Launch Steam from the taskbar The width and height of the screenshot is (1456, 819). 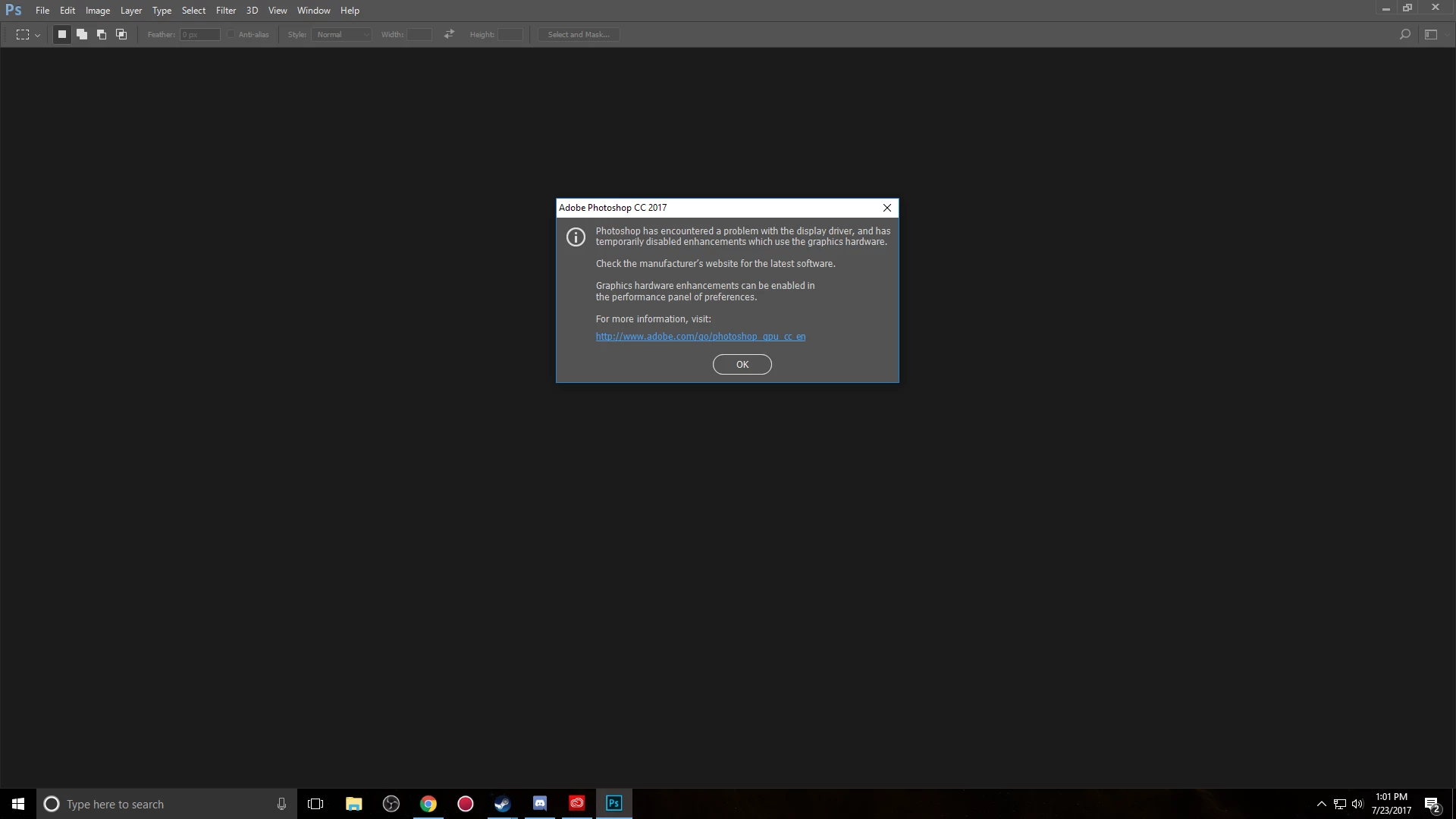click(x=502, y=804)
